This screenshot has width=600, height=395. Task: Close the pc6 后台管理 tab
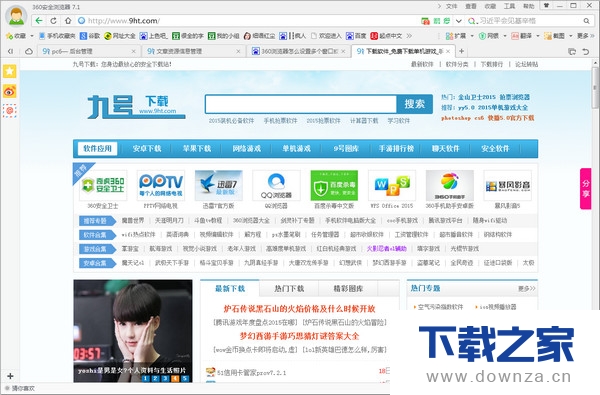point(133,51)
